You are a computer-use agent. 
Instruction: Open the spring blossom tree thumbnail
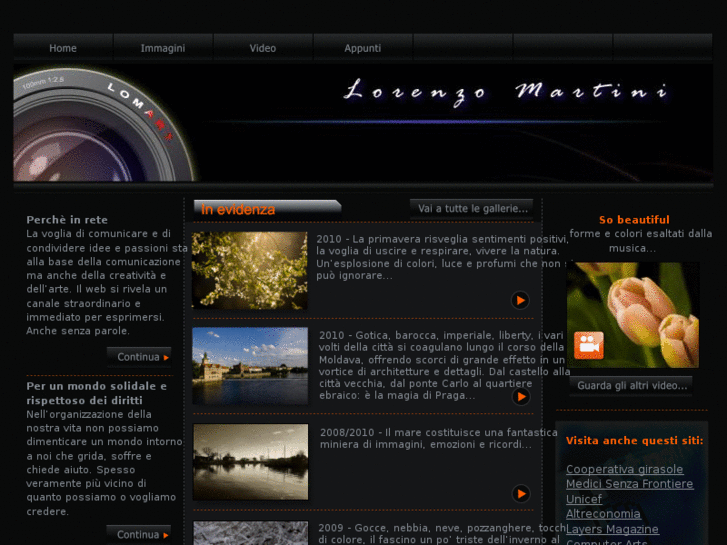click(249, 270)
